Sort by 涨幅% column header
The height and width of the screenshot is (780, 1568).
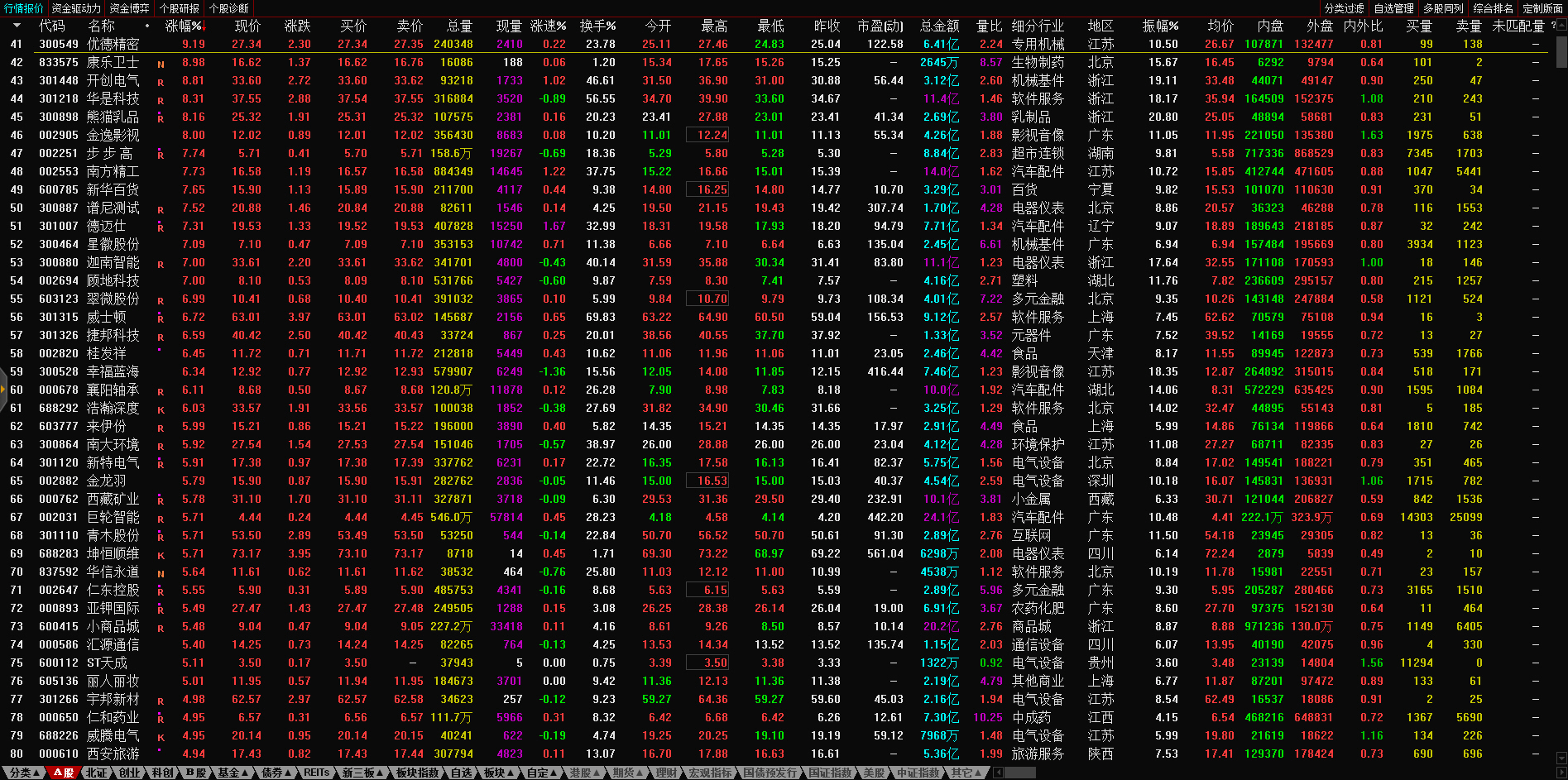click(184, 26)
